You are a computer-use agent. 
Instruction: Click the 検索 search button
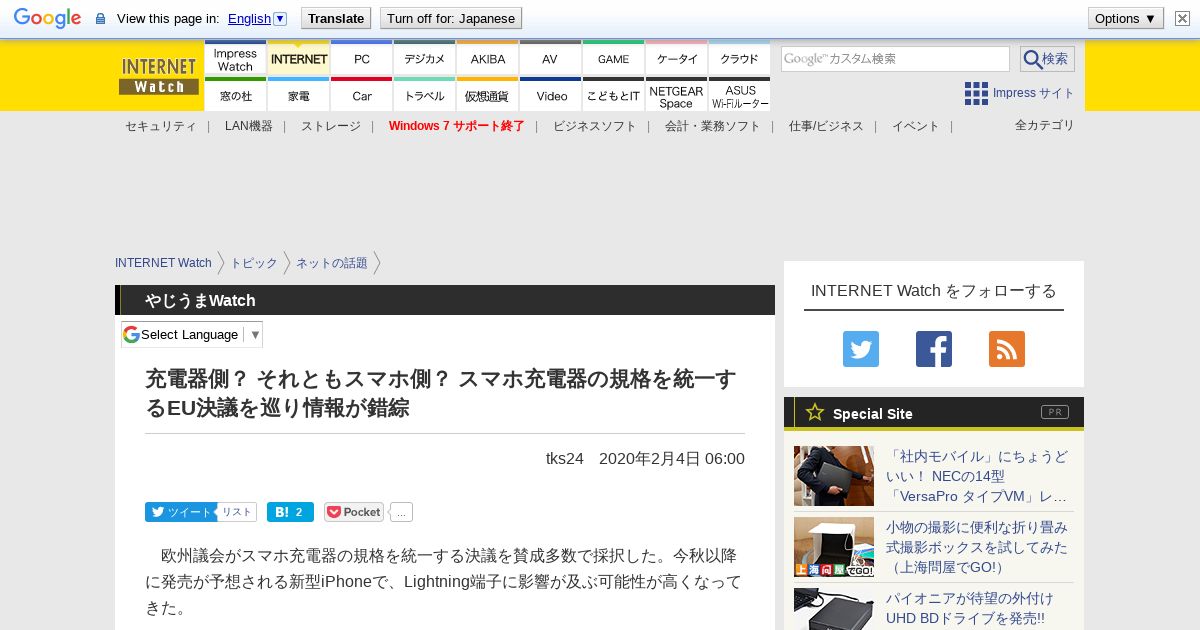[x=1047, y=59]
